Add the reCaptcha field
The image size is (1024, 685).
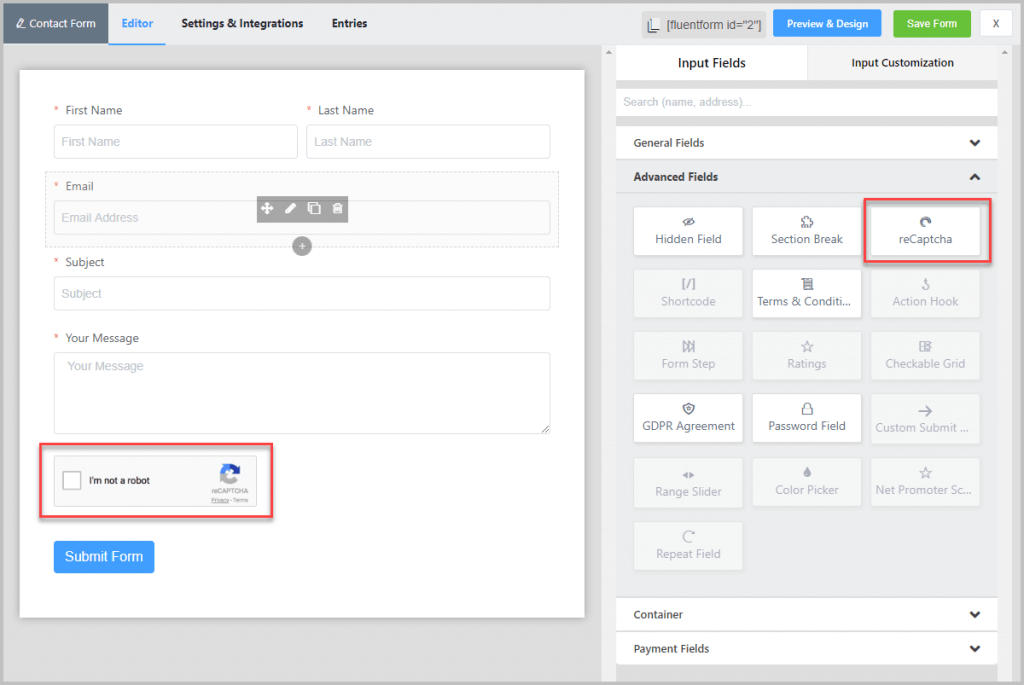click(925, 231)
